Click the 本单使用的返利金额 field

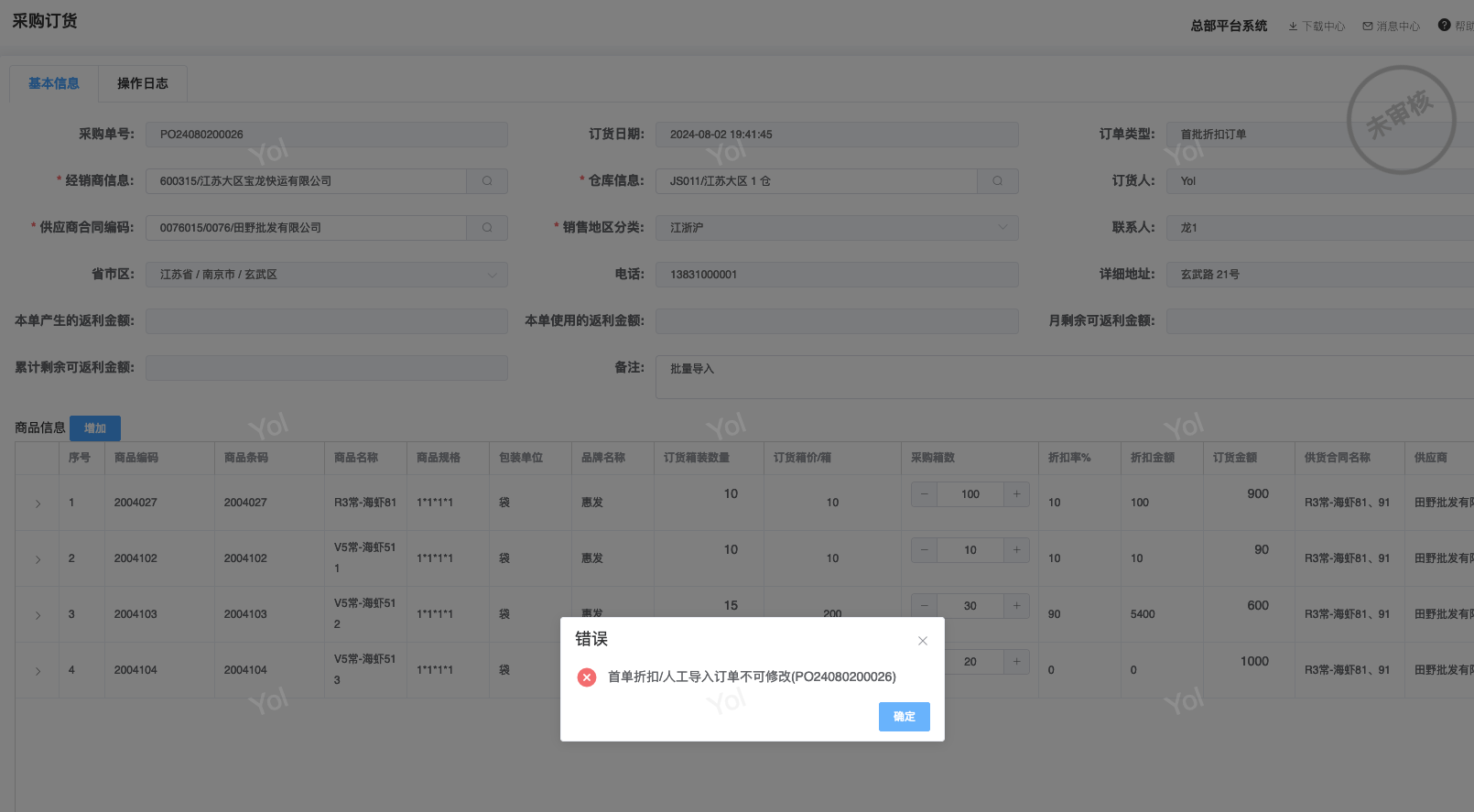837,321
